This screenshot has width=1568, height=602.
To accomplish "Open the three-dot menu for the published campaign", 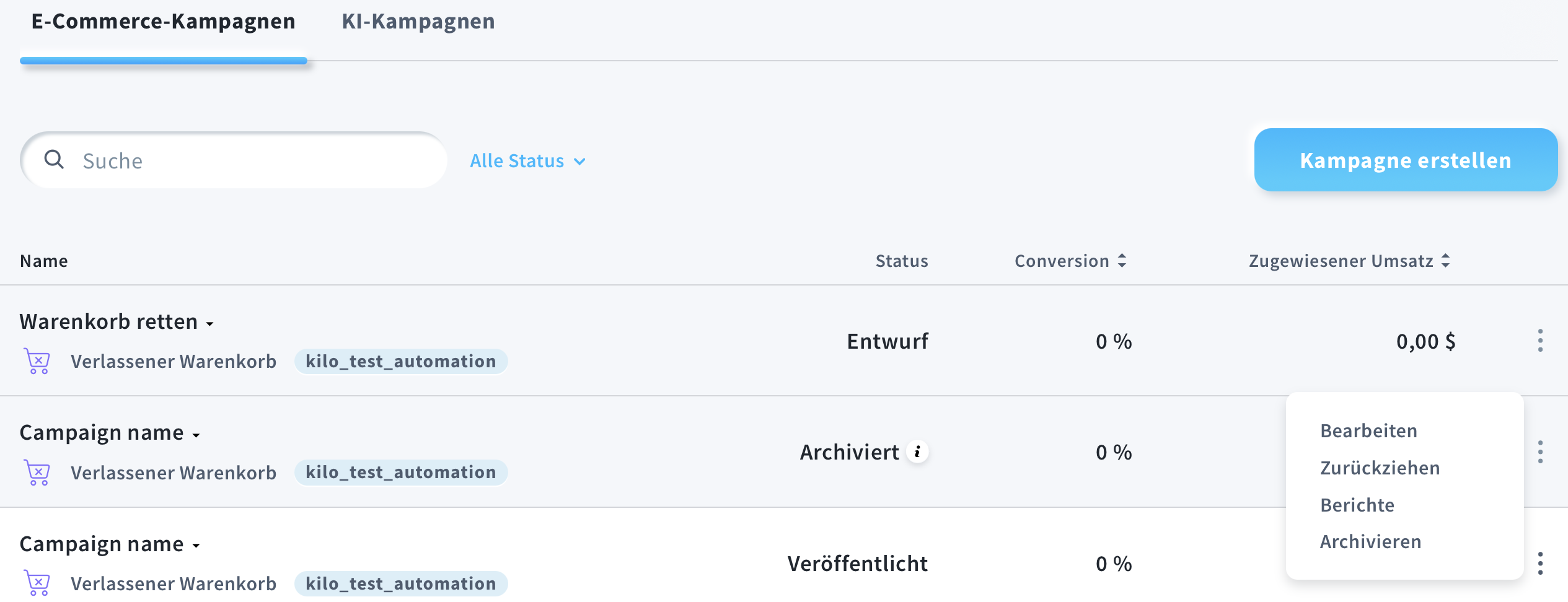I will tap(1540, 564).
